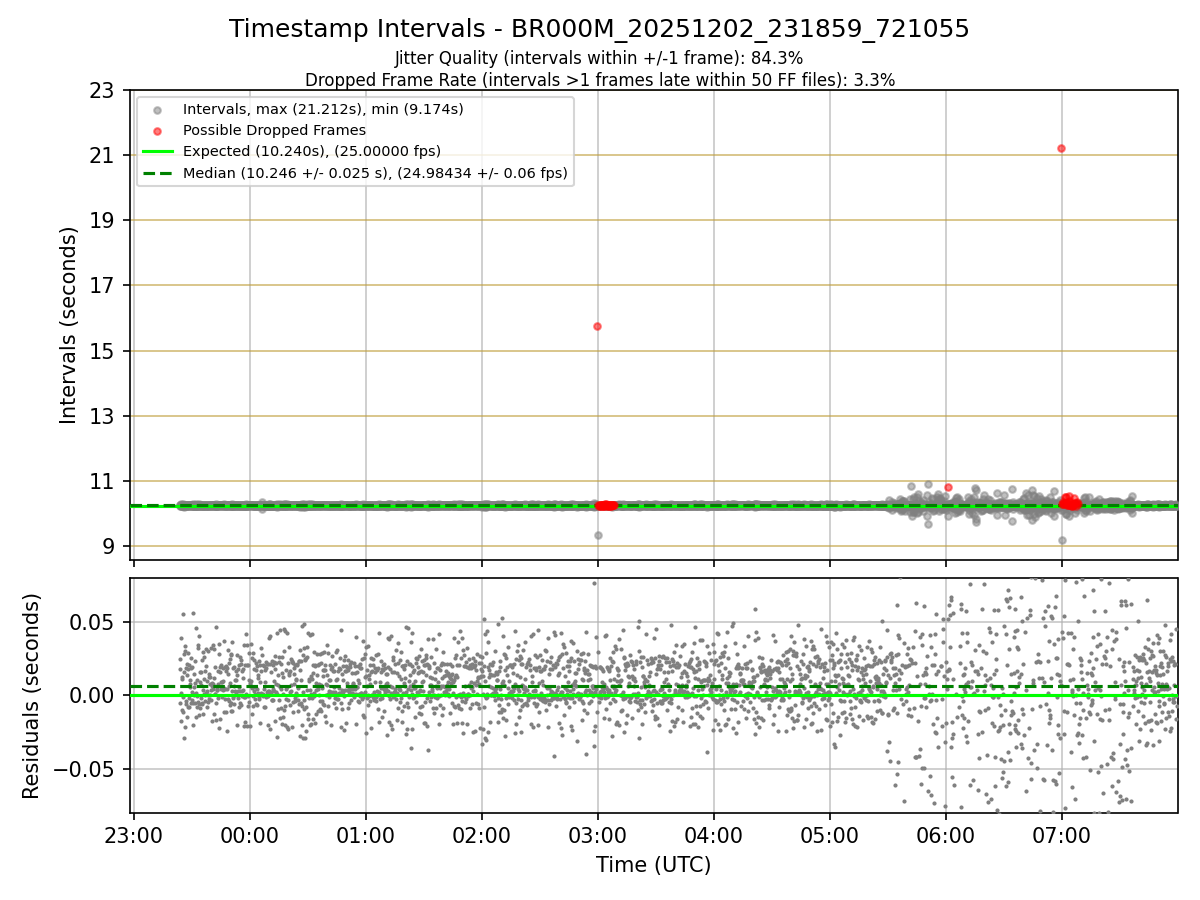Click the red outlier point near 15.7 seconds
This screenshot has height=900, width=1200.
(x=597, y=326)
